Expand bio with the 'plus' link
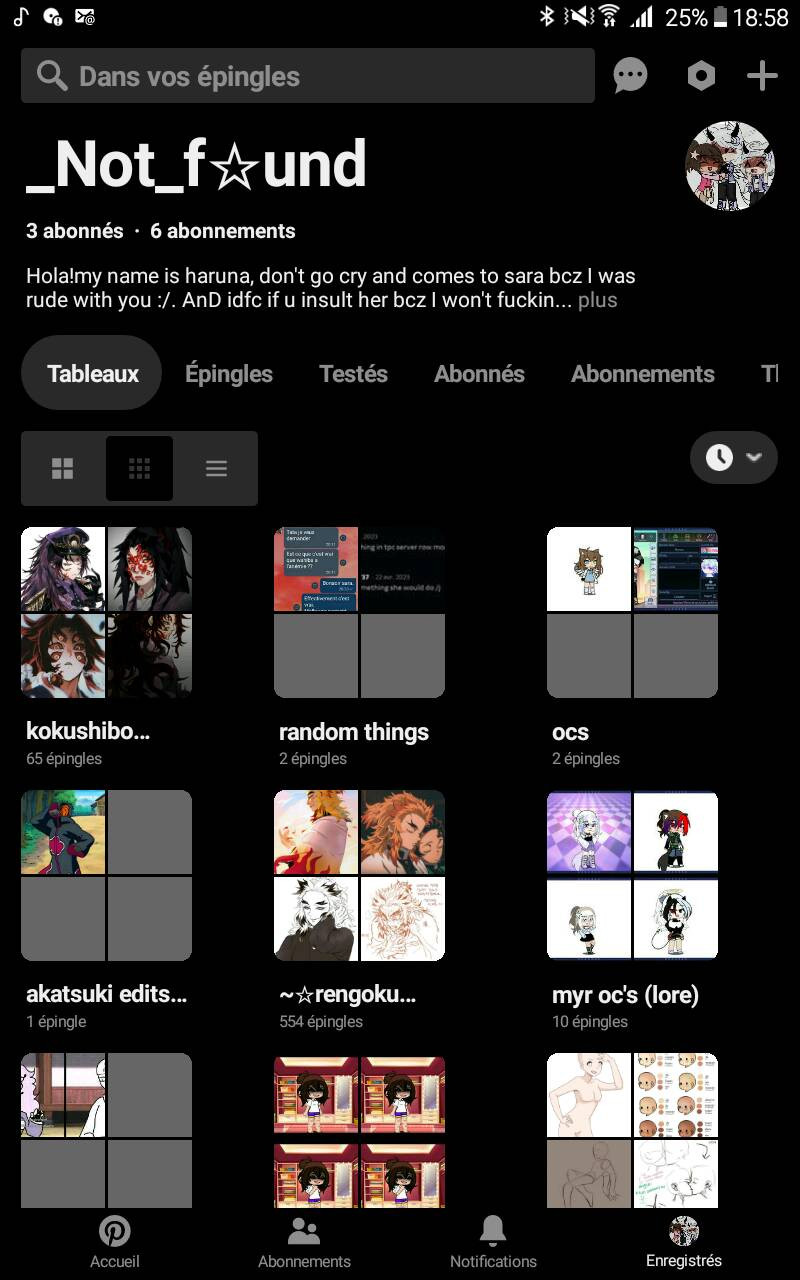 click(597, 300)
